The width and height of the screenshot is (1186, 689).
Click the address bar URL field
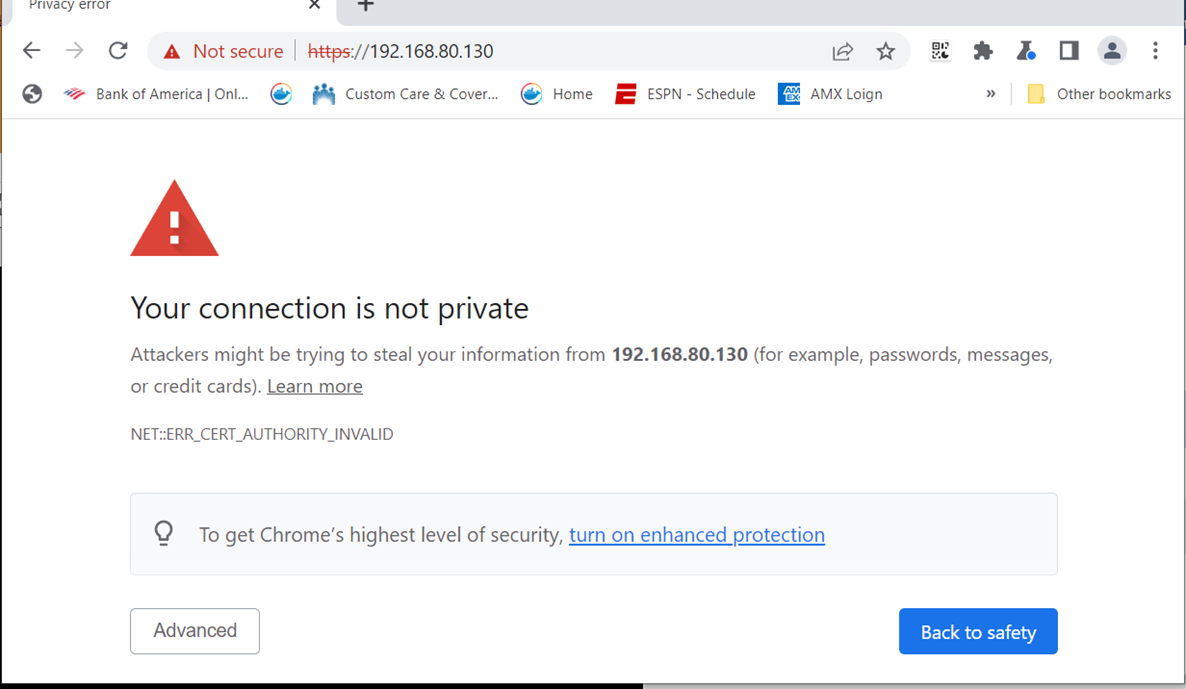pyautogui.click(x=560, y=51)
